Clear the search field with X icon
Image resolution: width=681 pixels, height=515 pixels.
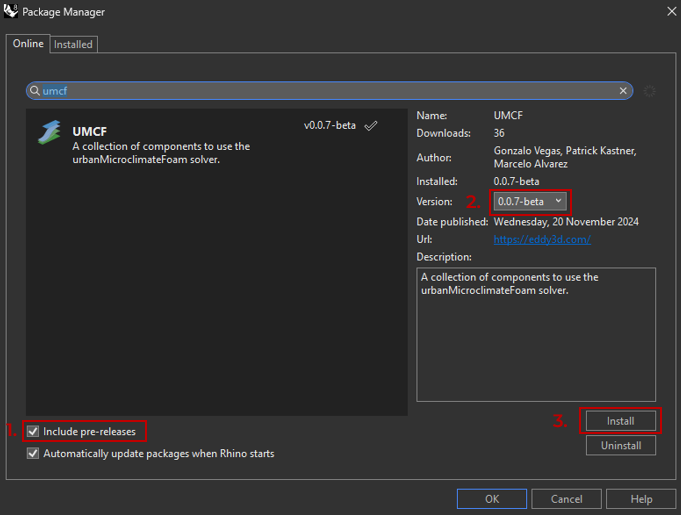[x=623, y=91]
